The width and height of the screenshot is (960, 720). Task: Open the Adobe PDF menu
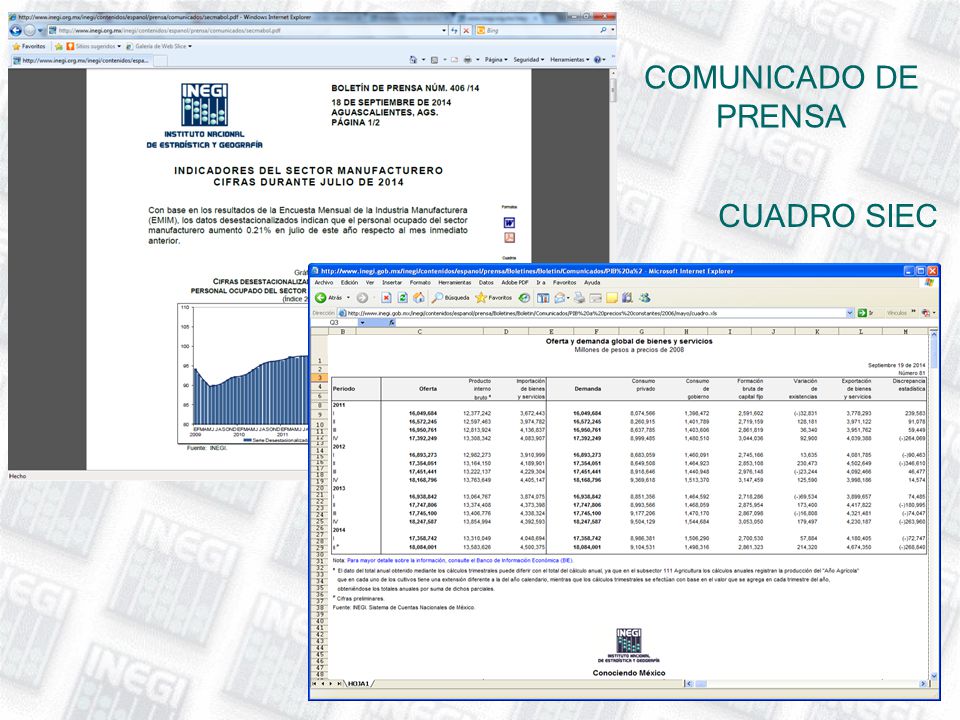[x=514, y=283]
